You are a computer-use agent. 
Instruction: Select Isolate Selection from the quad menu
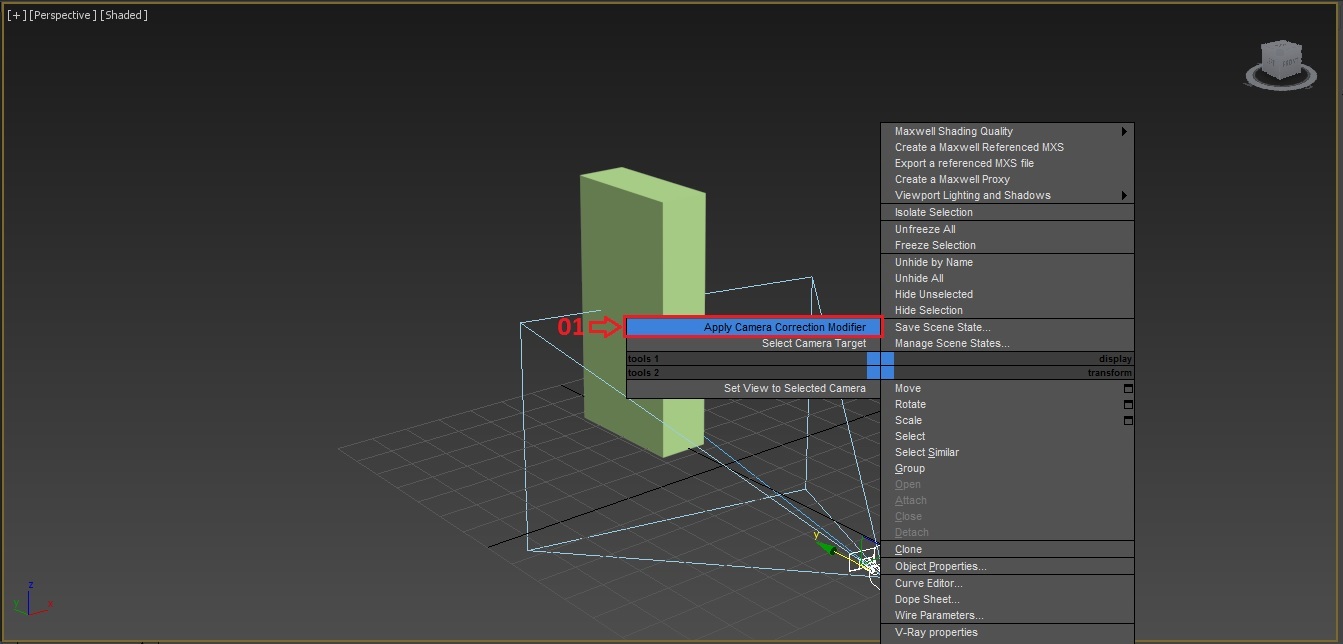933,212
